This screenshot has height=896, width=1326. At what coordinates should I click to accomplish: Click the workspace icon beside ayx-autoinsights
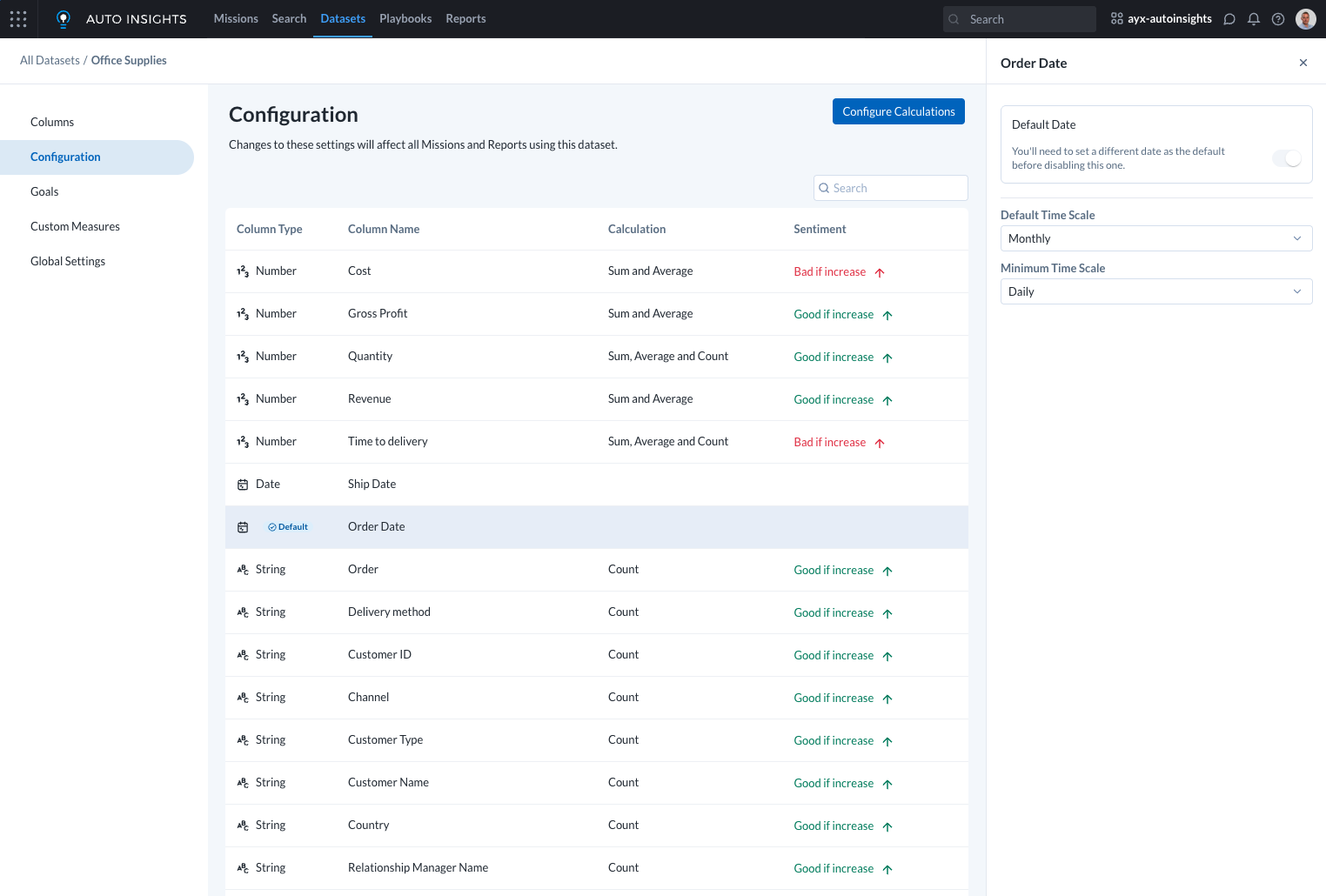point(1117,18)
